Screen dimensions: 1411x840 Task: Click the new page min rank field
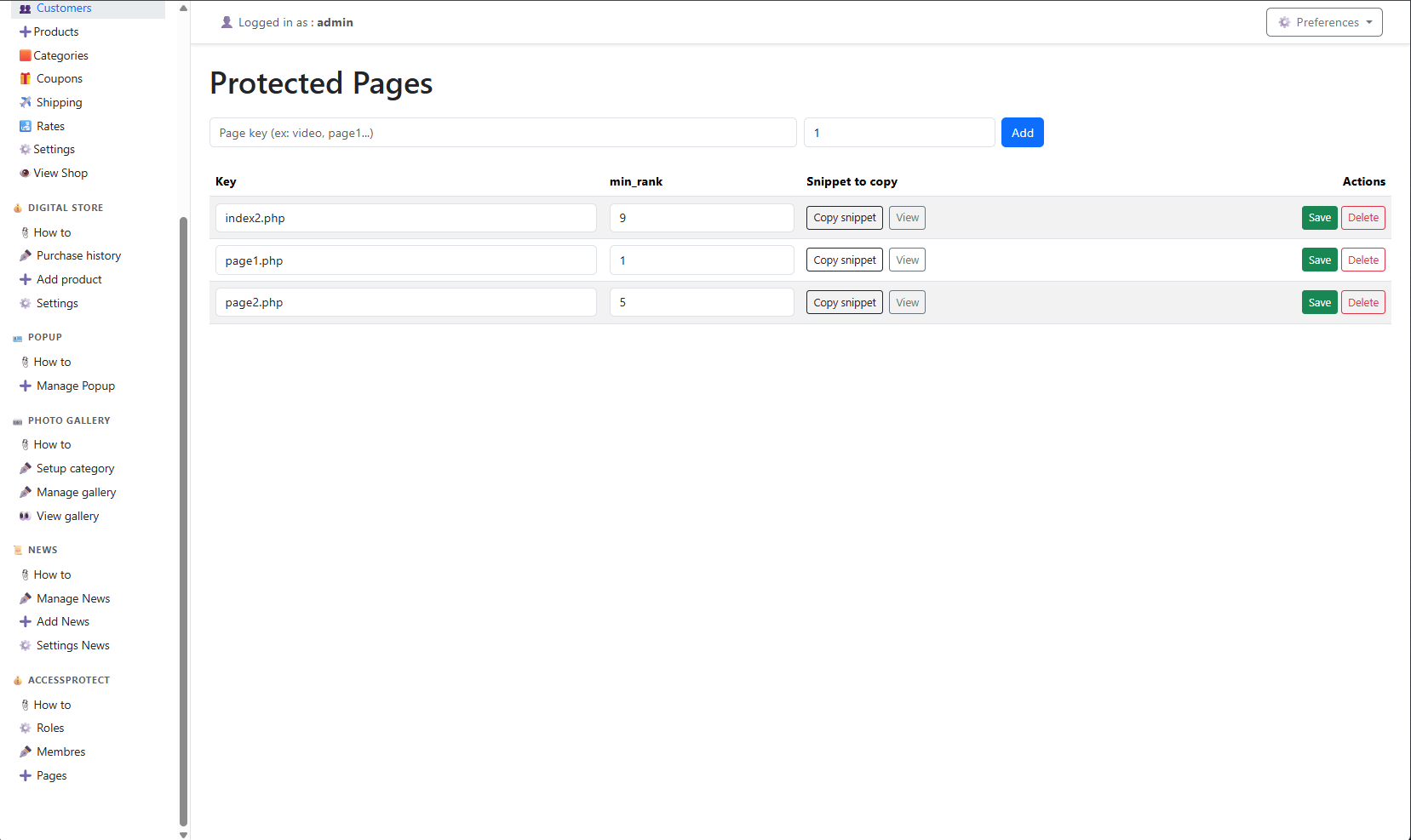899,133
